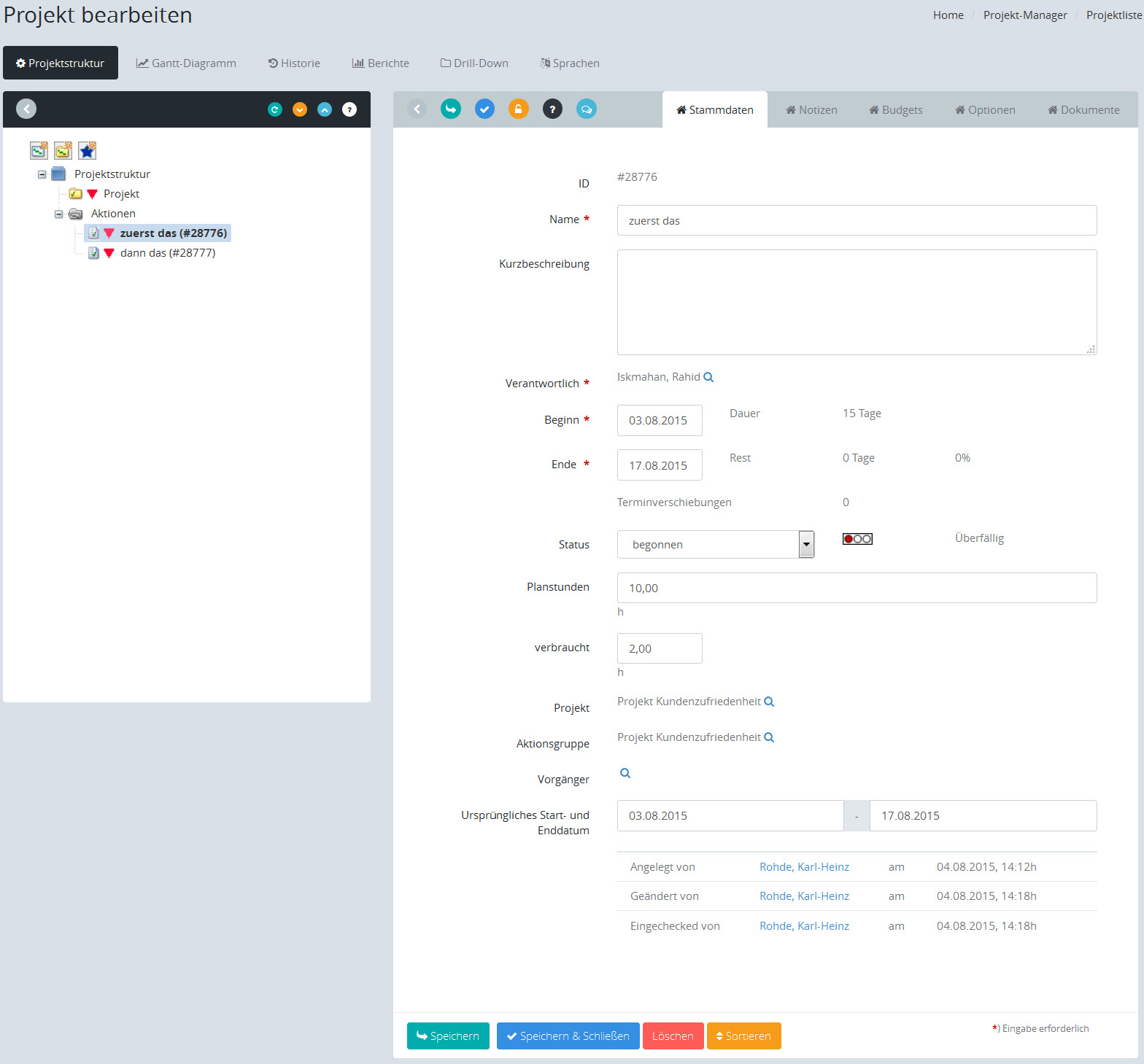
Task: Open the Status dropdown showing begonnen
Action: pyautogui.click(x=715, y=545)
